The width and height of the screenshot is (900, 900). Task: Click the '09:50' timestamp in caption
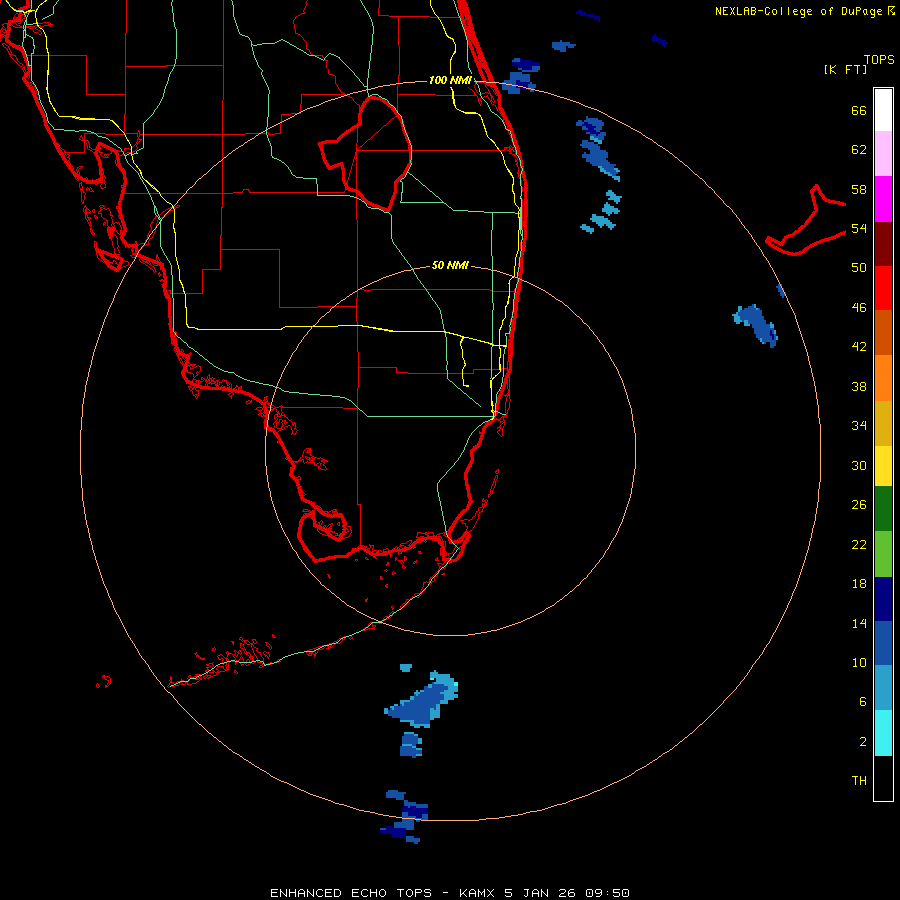click(x=607, y=893)
